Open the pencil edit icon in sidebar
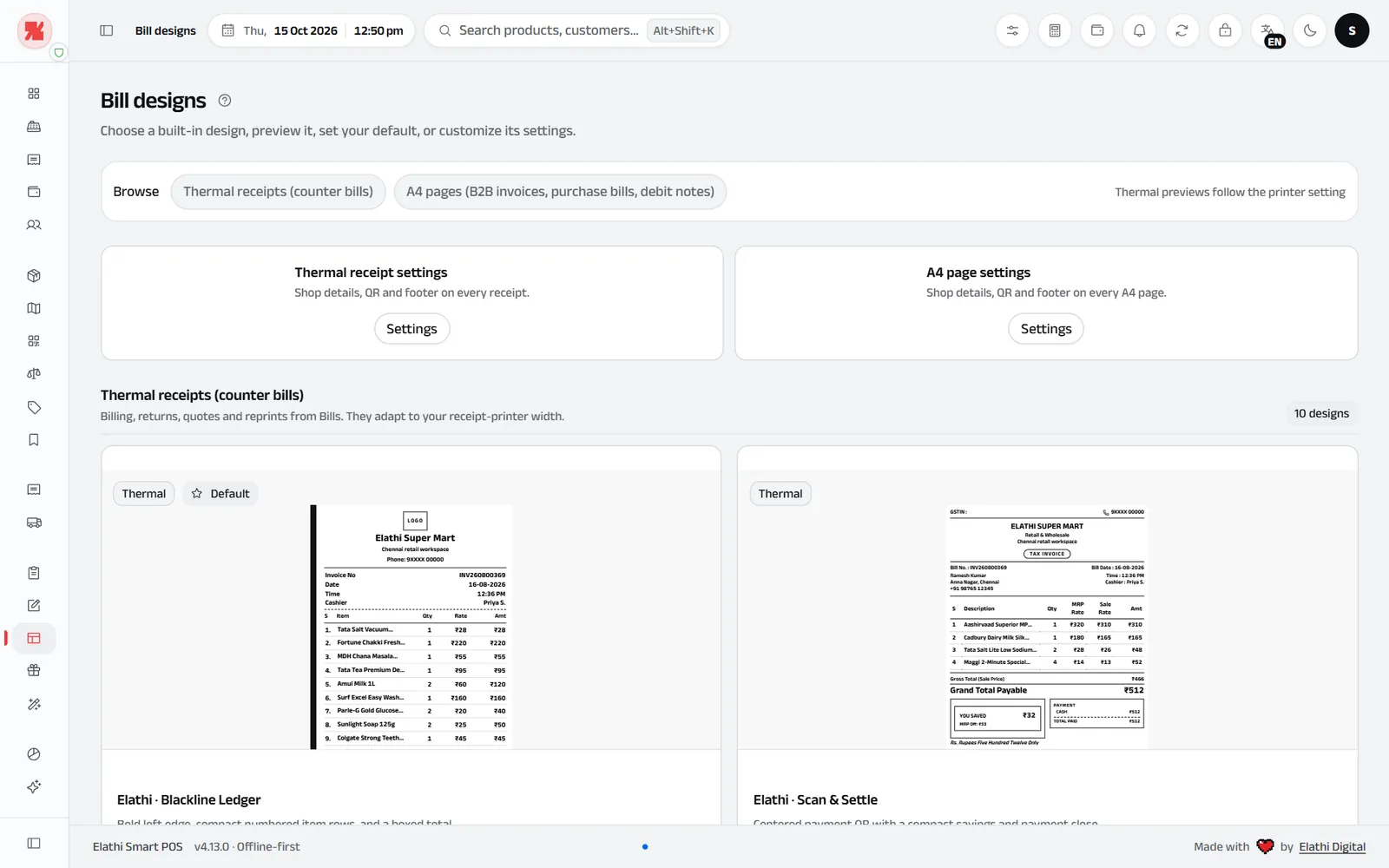 (x=34, y=606)
